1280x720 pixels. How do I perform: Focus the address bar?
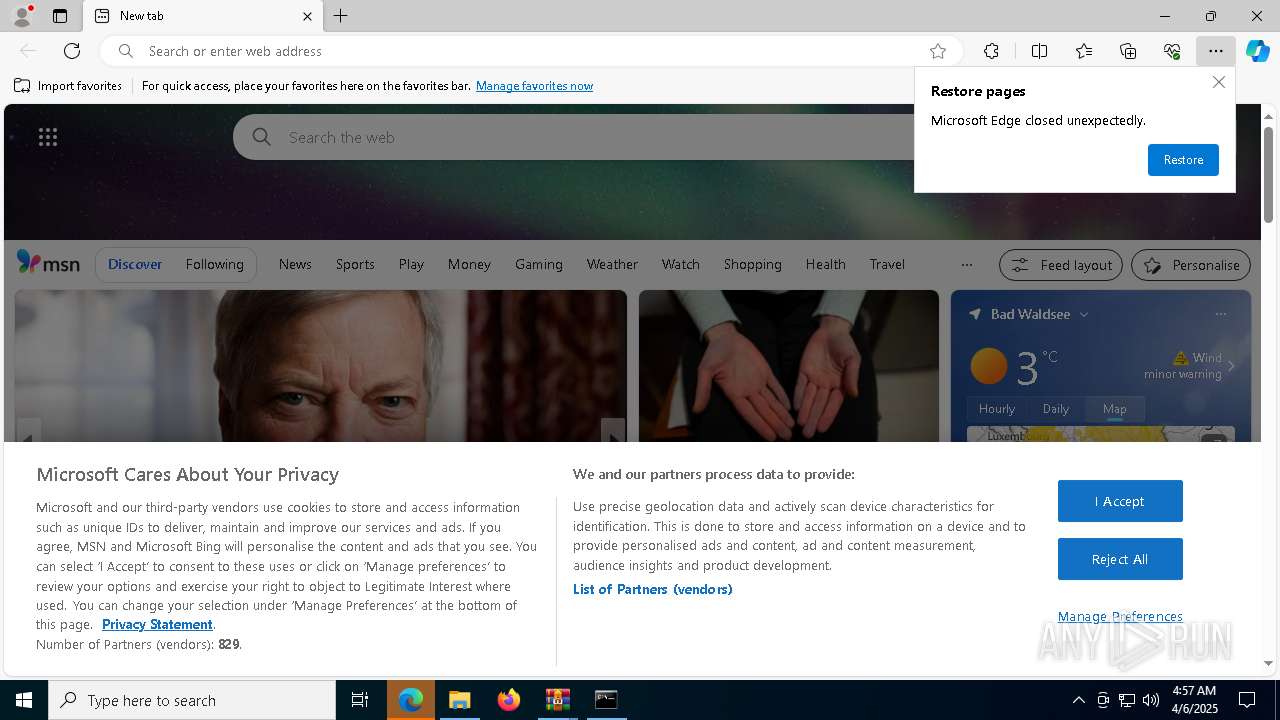pos(530,51)
